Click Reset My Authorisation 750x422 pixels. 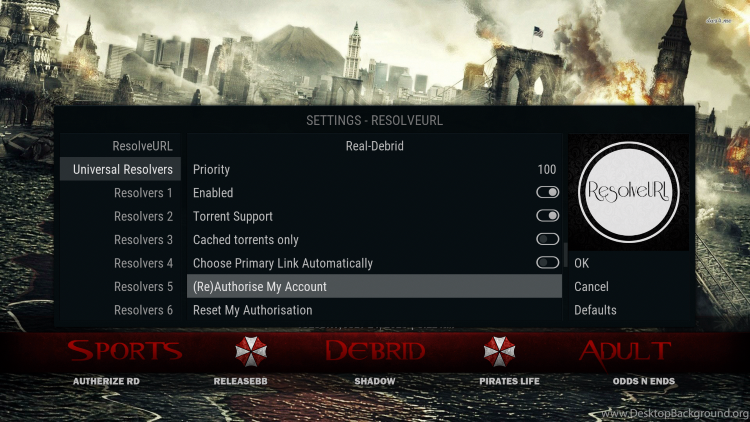click(374, 310)
